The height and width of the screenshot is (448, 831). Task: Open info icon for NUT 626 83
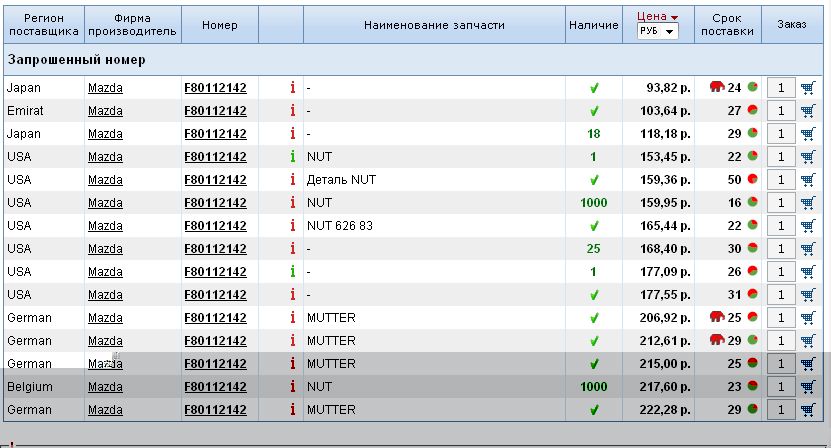[x=293, y=225]
